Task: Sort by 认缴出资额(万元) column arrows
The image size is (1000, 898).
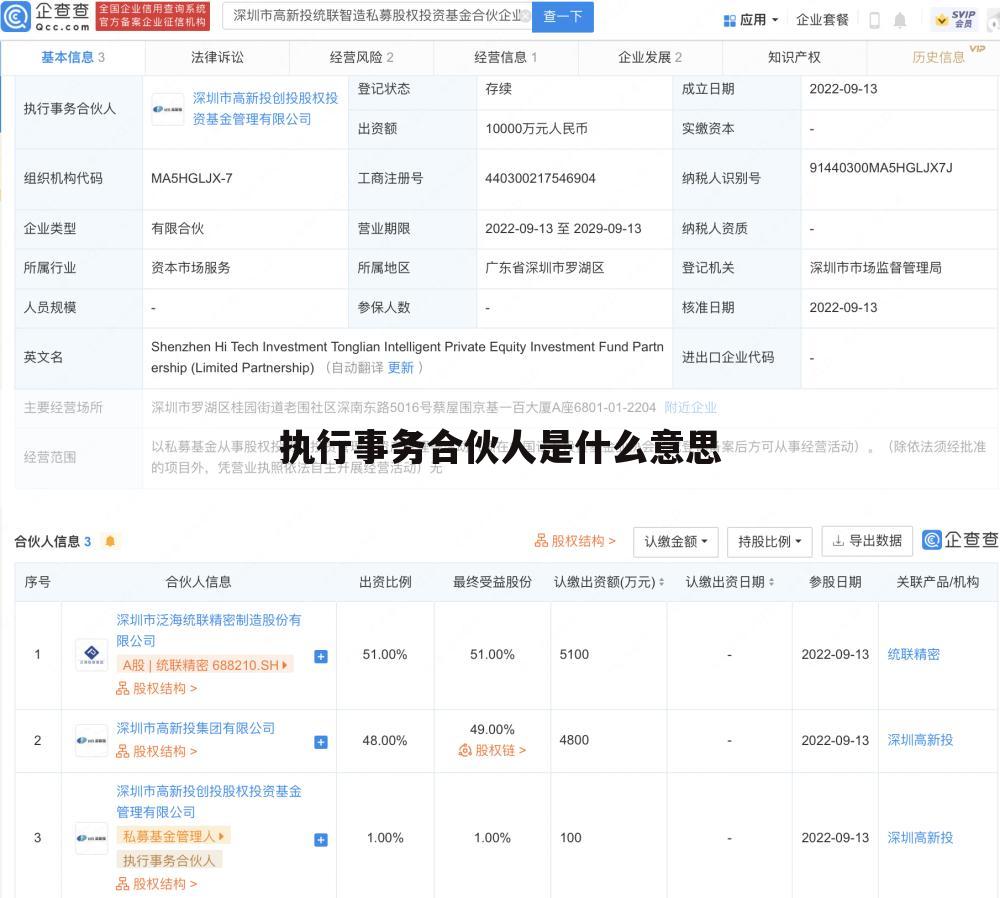Action: click(661, 582)
